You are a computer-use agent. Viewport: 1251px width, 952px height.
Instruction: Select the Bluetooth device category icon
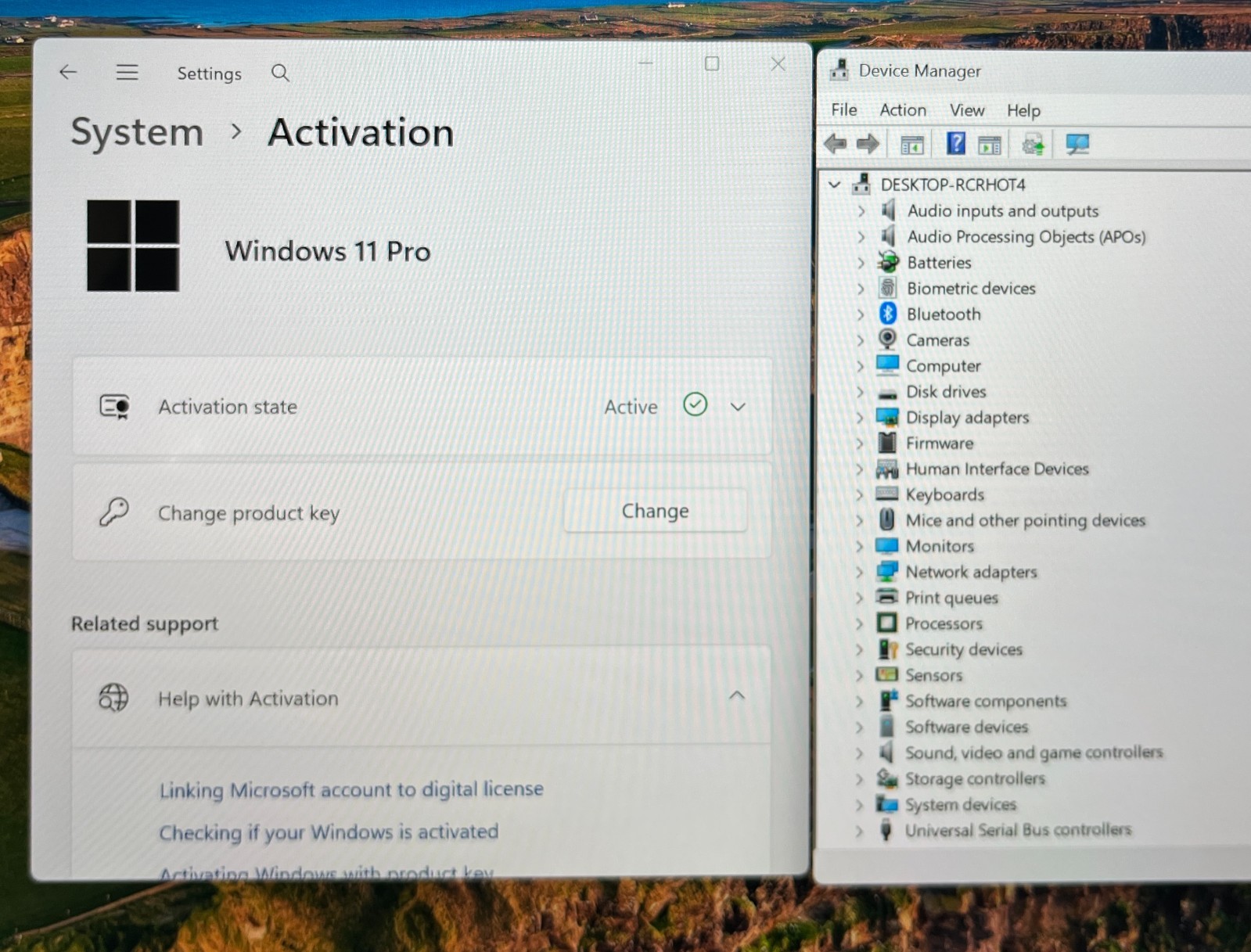887,314
